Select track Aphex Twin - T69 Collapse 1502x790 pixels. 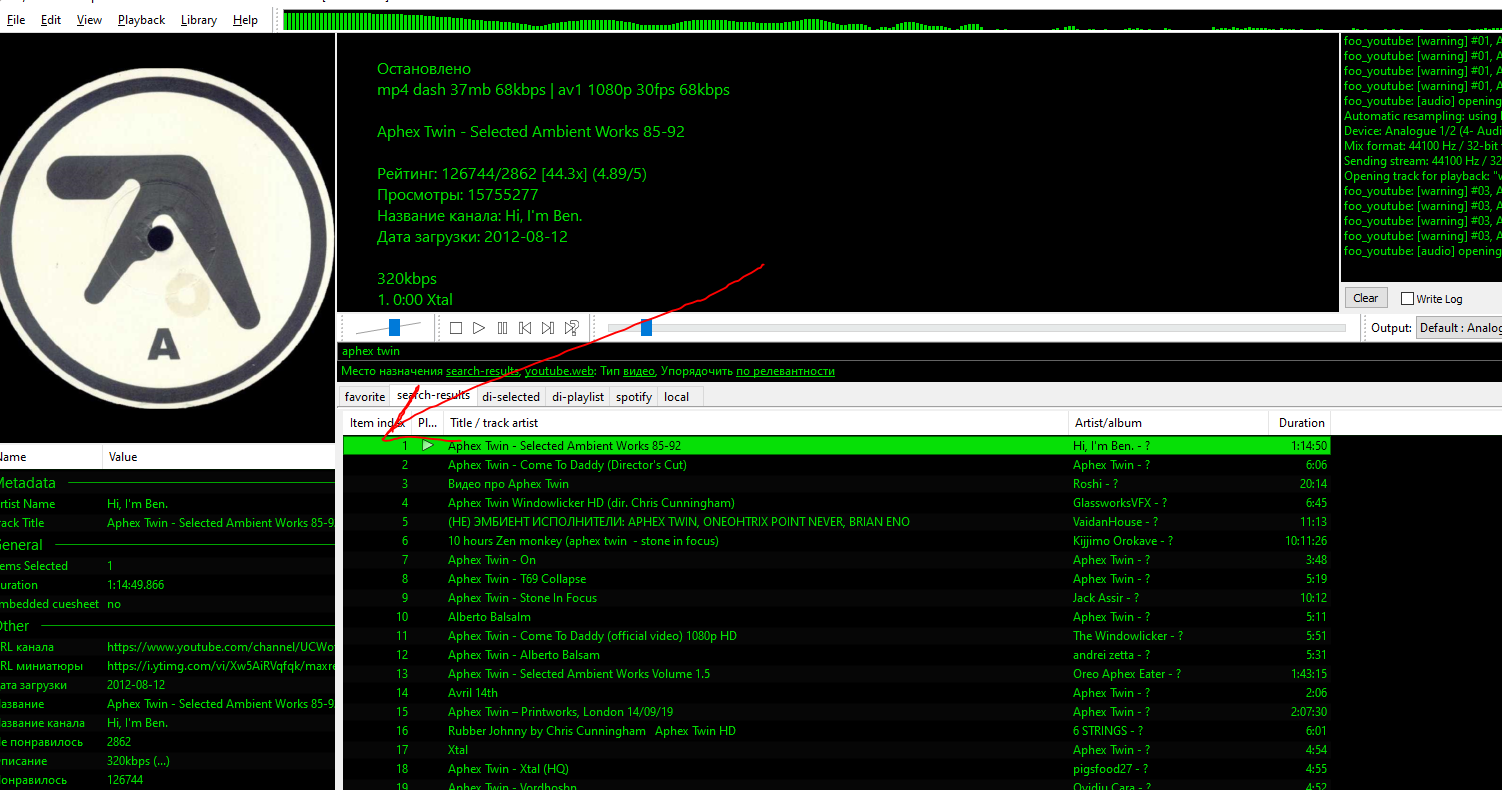(836, 579)
